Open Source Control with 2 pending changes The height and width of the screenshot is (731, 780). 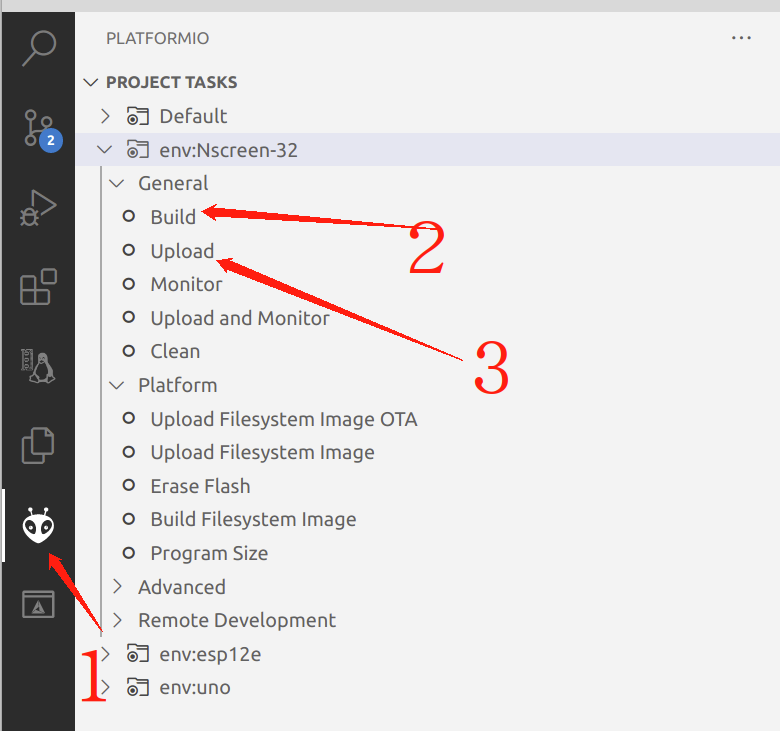click(38, 128)
